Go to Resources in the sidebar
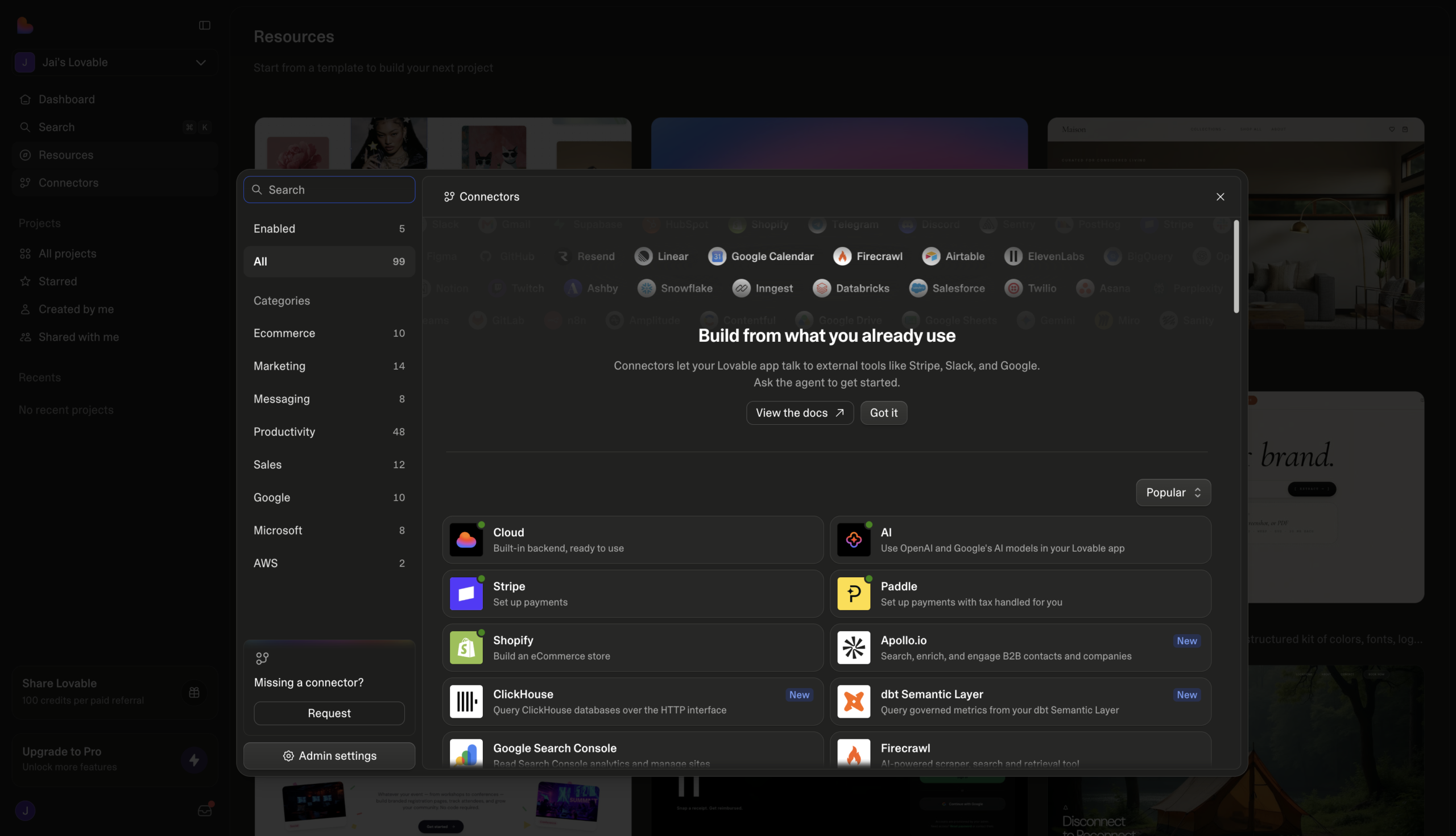1456x836 pixels. pos(115,155)
